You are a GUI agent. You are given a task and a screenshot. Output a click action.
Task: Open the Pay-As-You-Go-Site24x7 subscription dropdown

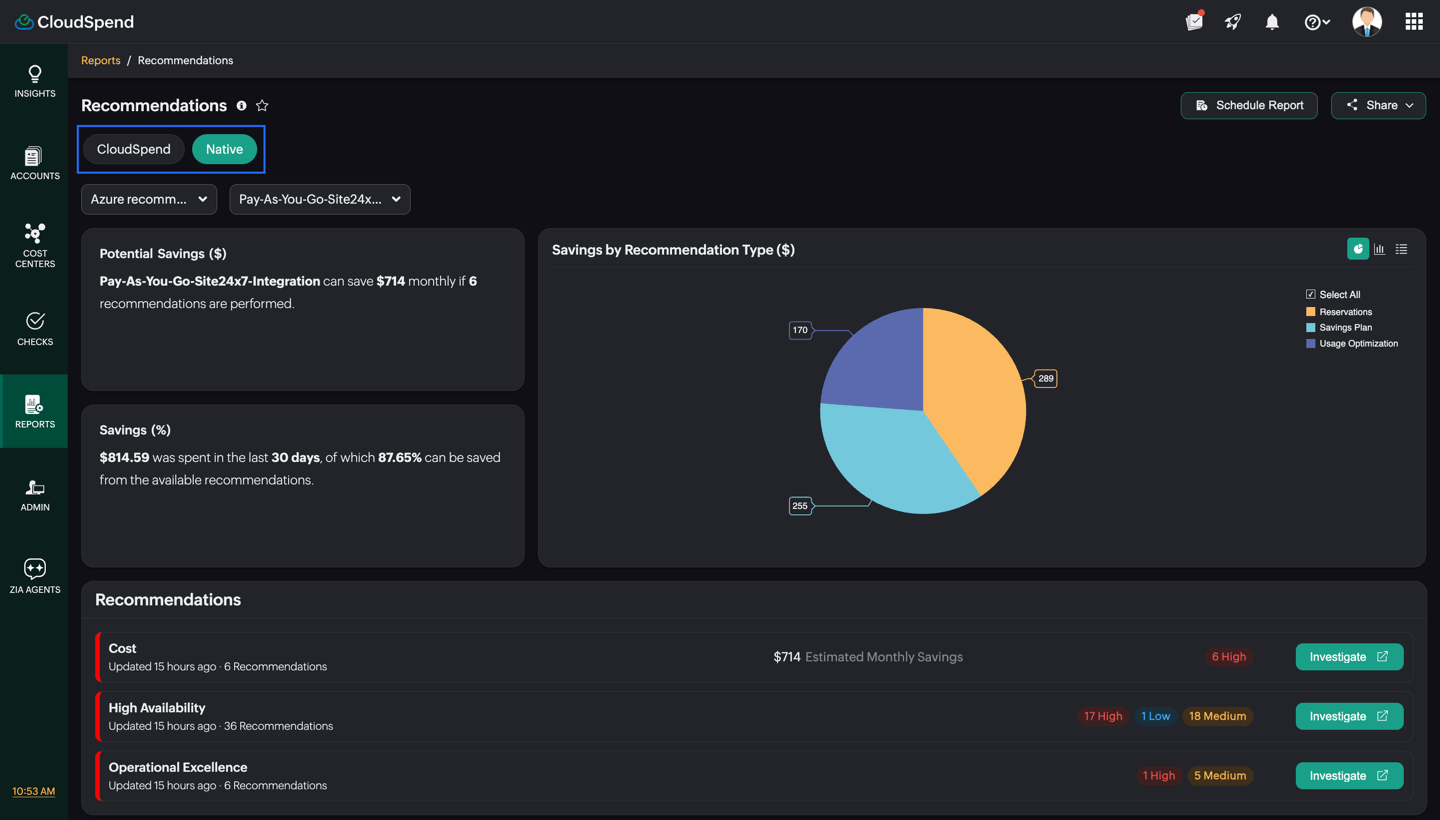pos(320,199)
